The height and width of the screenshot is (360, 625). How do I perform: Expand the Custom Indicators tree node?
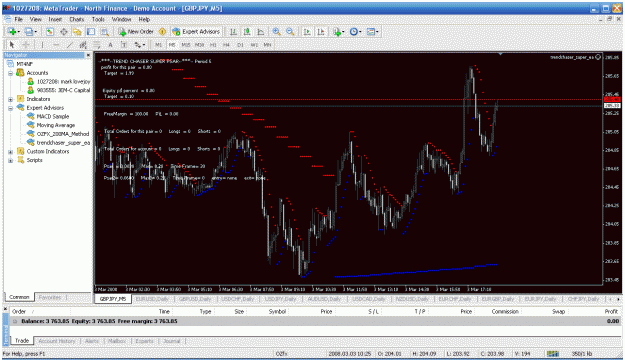(11, 151)
